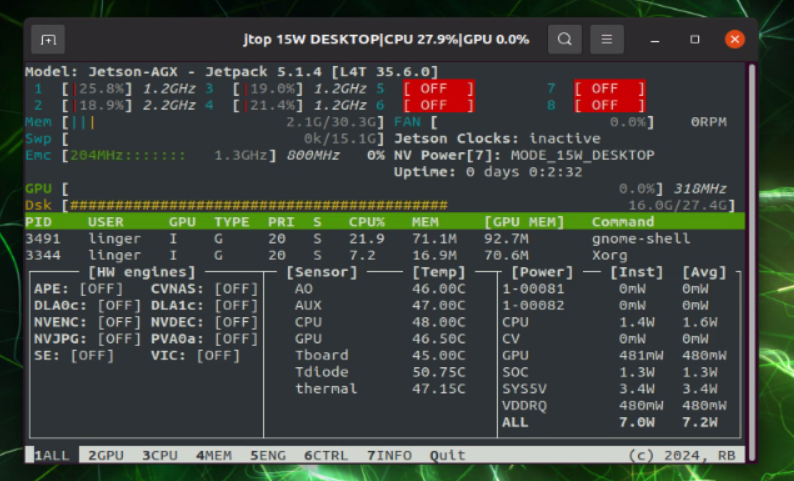Open the 4MEM page tab
Screen dimensions: 794x481
point(214,455)
